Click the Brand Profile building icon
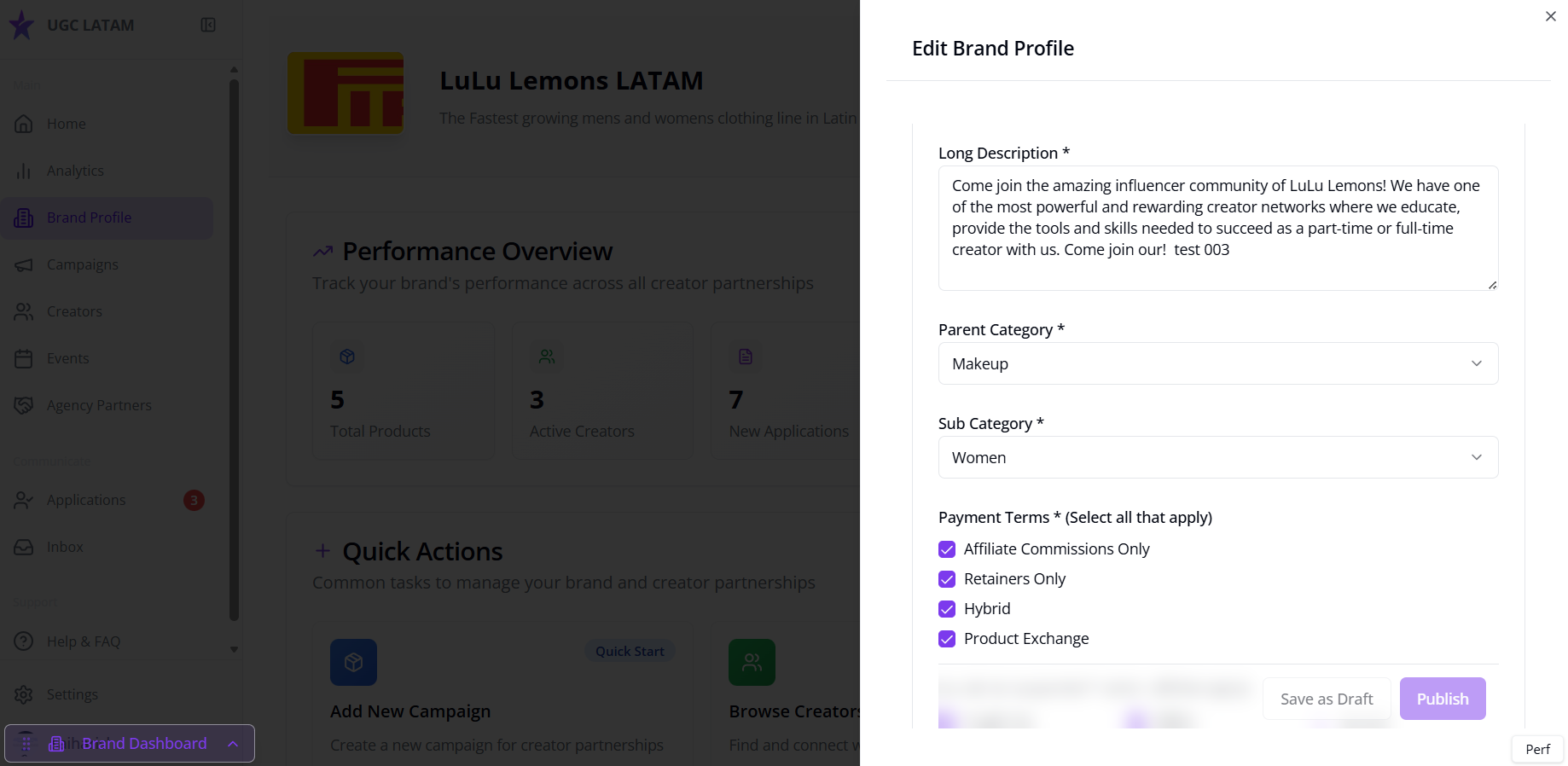1568x766 pixels. click(24, 218)
